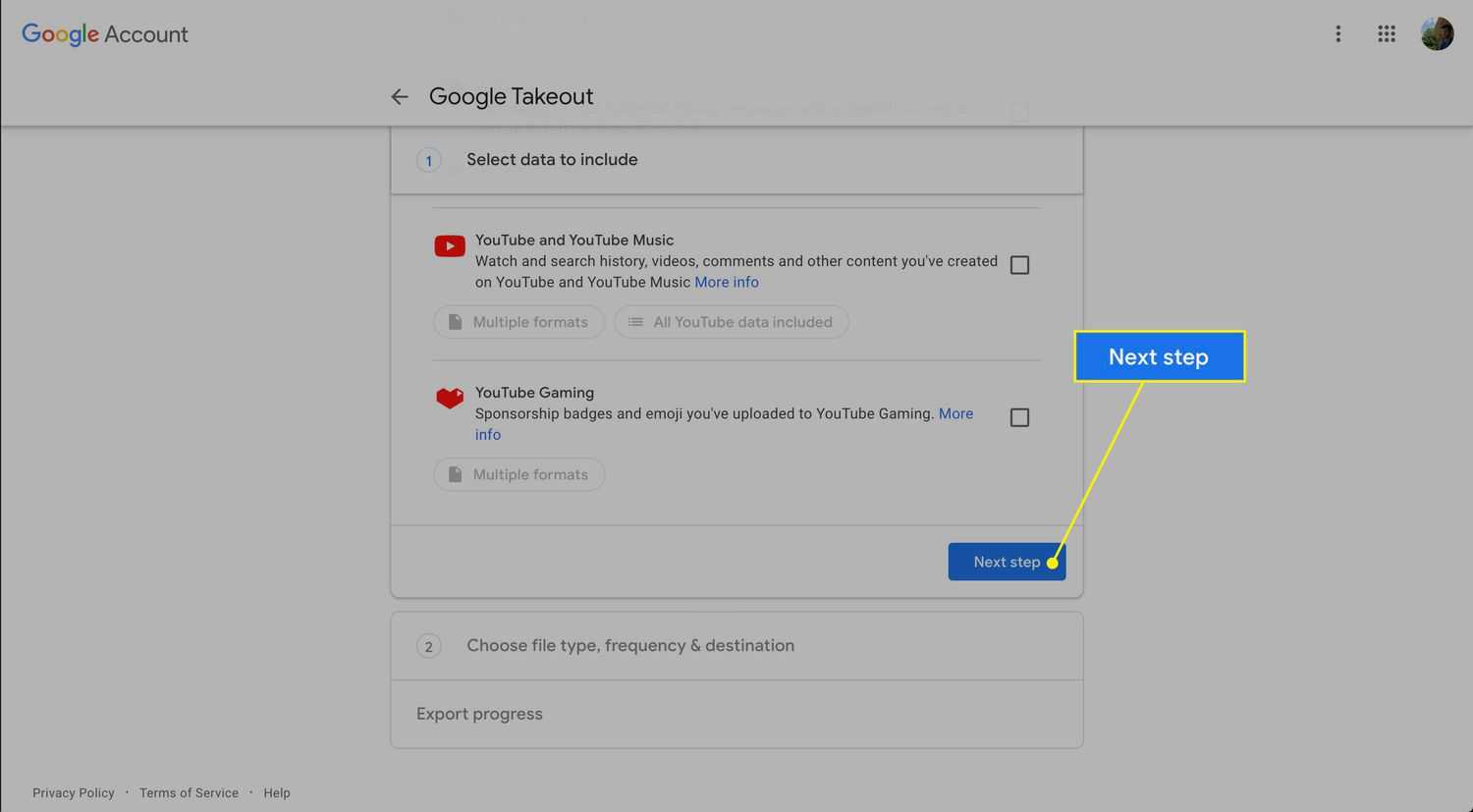This screenshot has height=812, width=1473.
Task: Go back using the arrow beside Google Takeout
Action: click(x=399, y=96)
